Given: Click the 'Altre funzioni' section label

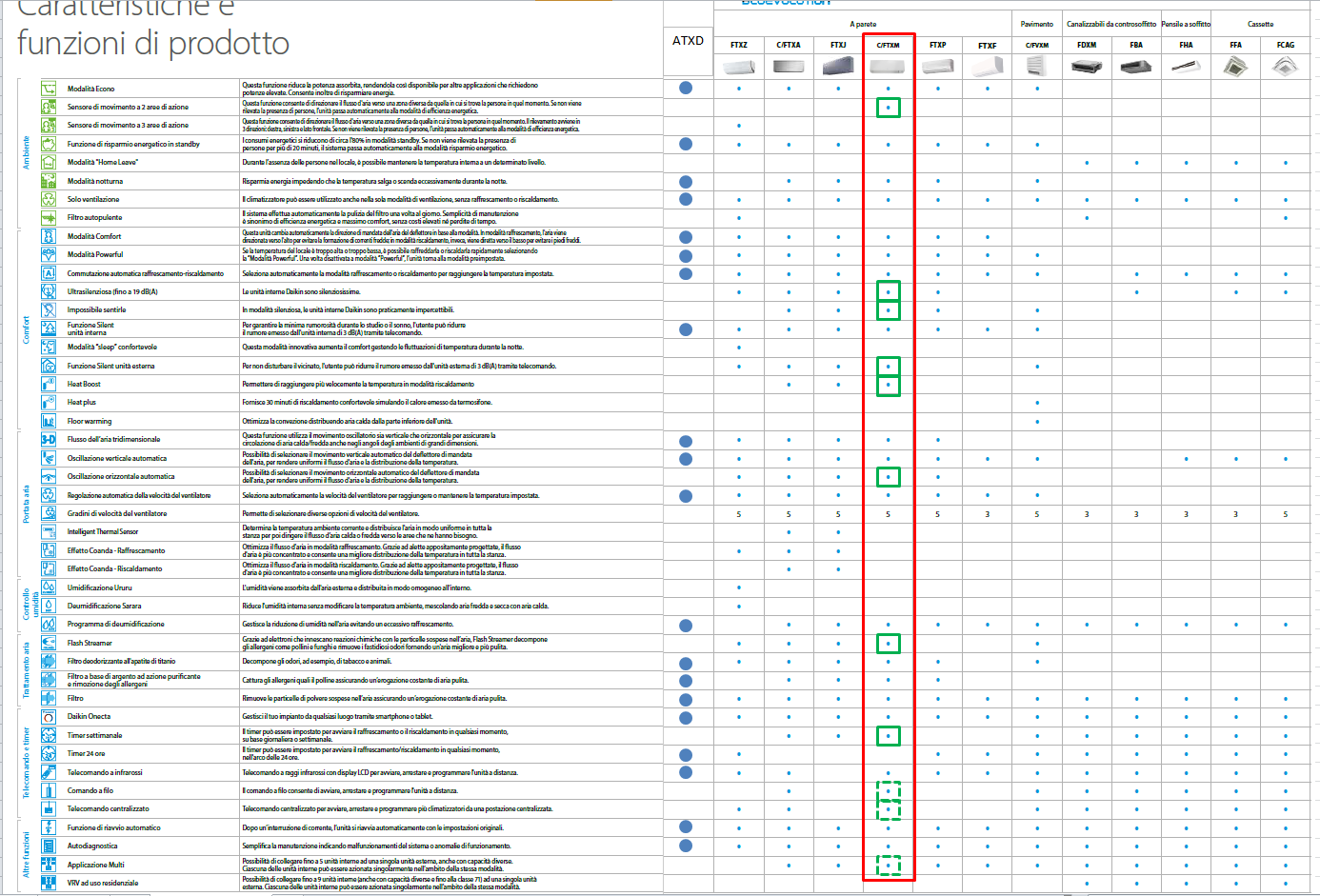Looking at the screenshot, I should [x=27, y=854].
